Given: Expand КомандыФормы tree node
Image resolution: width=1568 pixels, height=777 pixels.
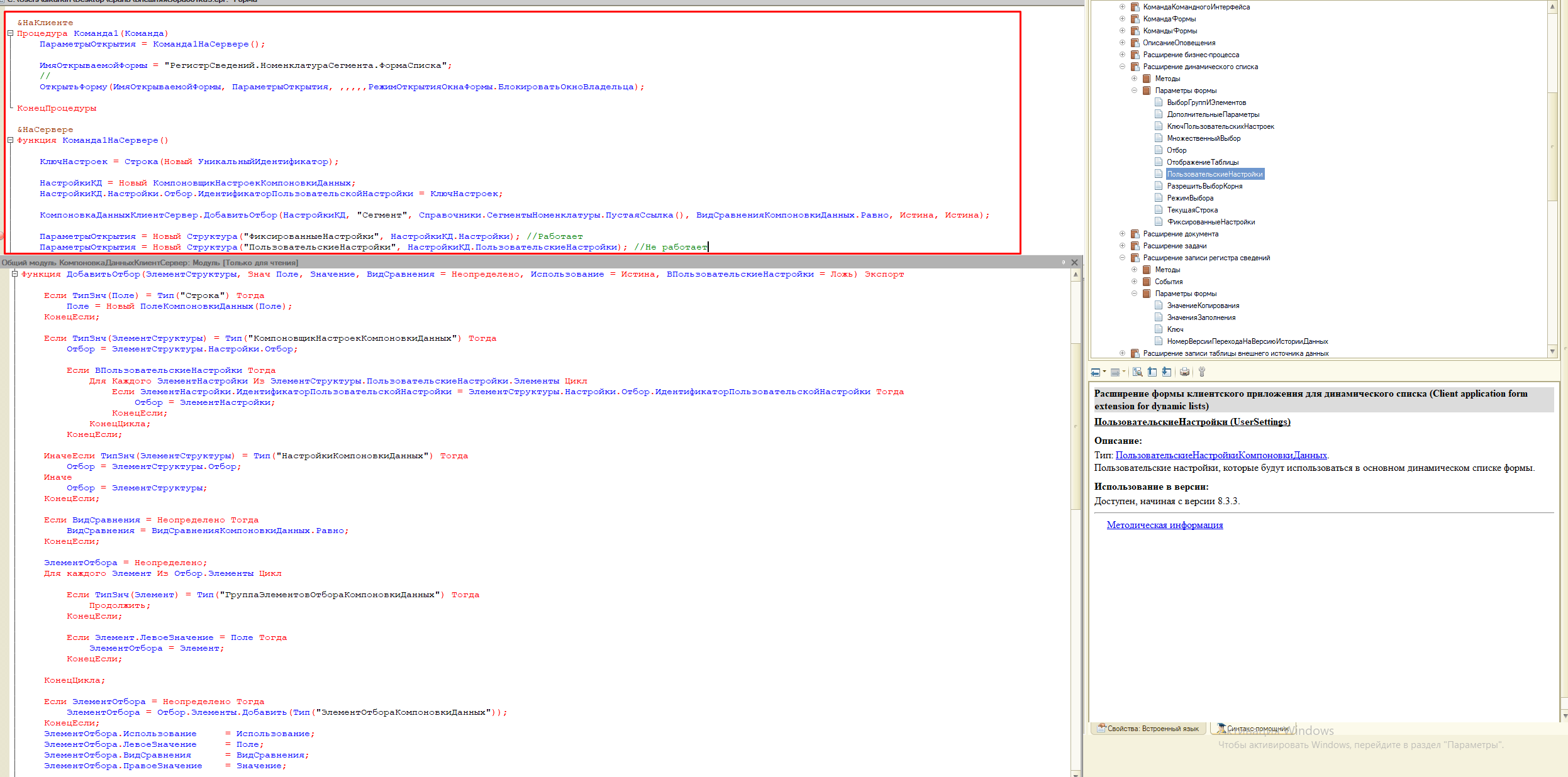Looking at the screenshot, I should (1122, 31).
